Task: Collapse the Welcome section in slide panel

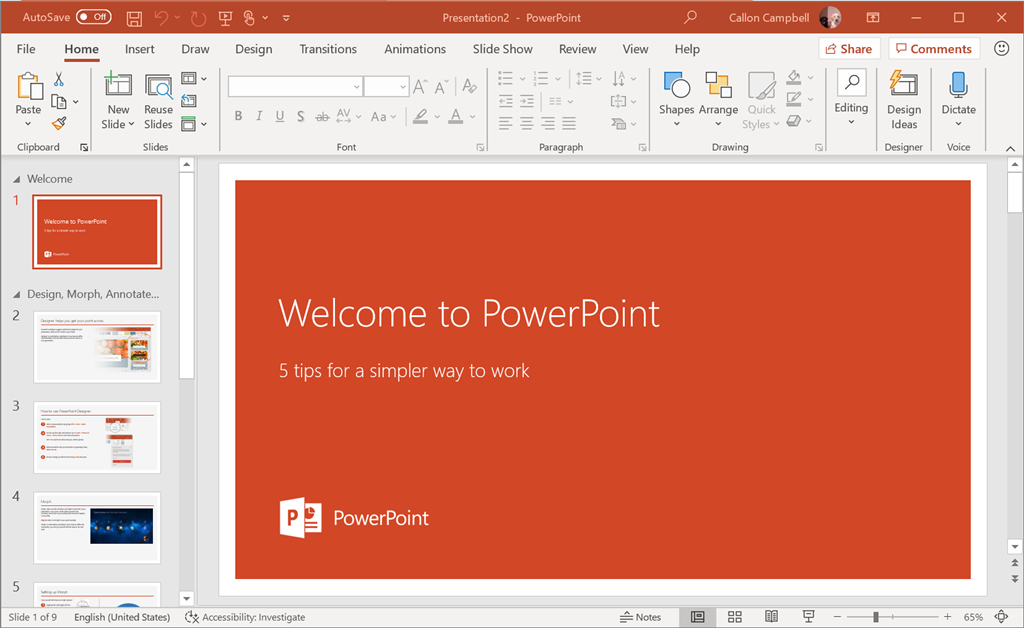Action: 15,179
